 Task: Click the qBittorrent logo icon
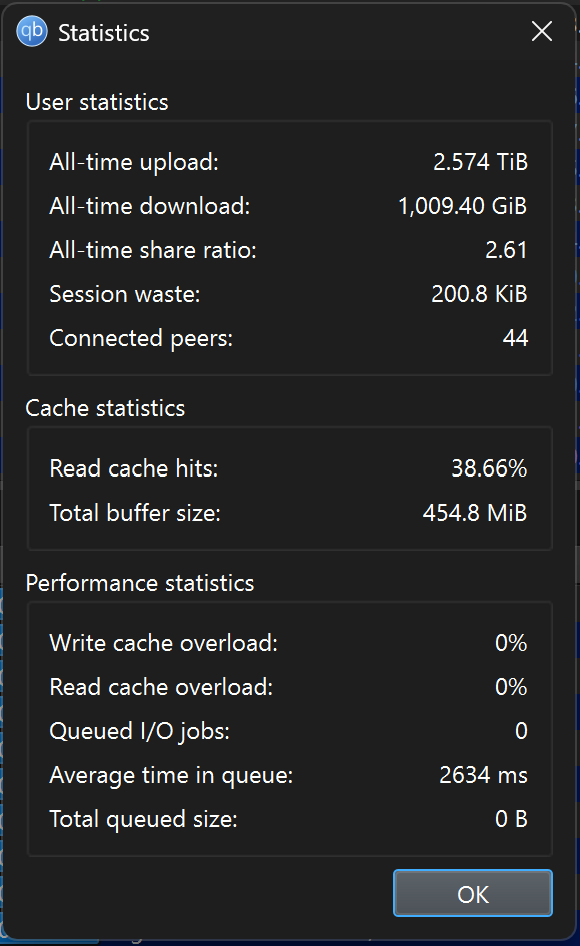pos(31,31)
